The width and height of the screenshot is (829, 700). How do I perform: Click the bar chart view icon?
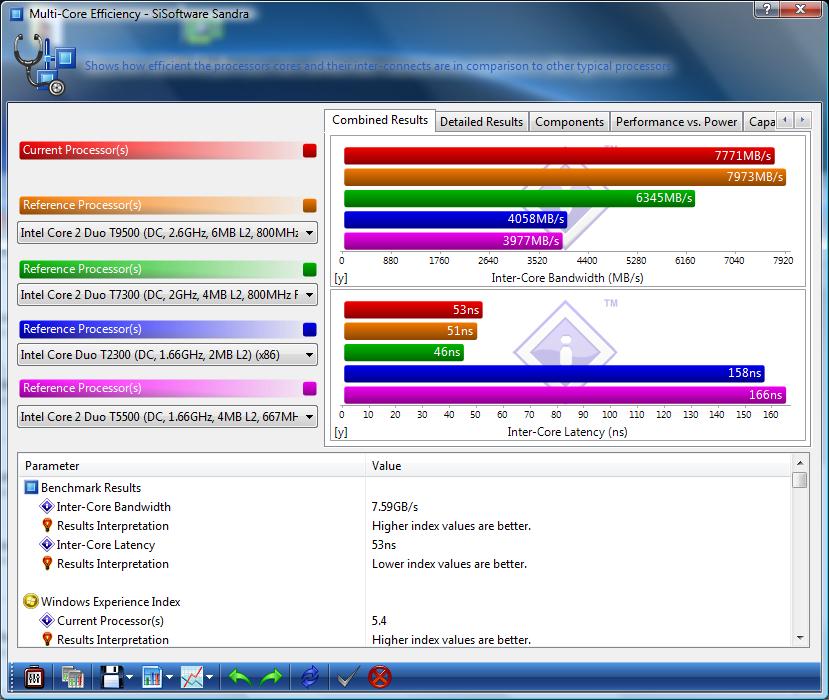pyautogui.click(x=152, y=677)
